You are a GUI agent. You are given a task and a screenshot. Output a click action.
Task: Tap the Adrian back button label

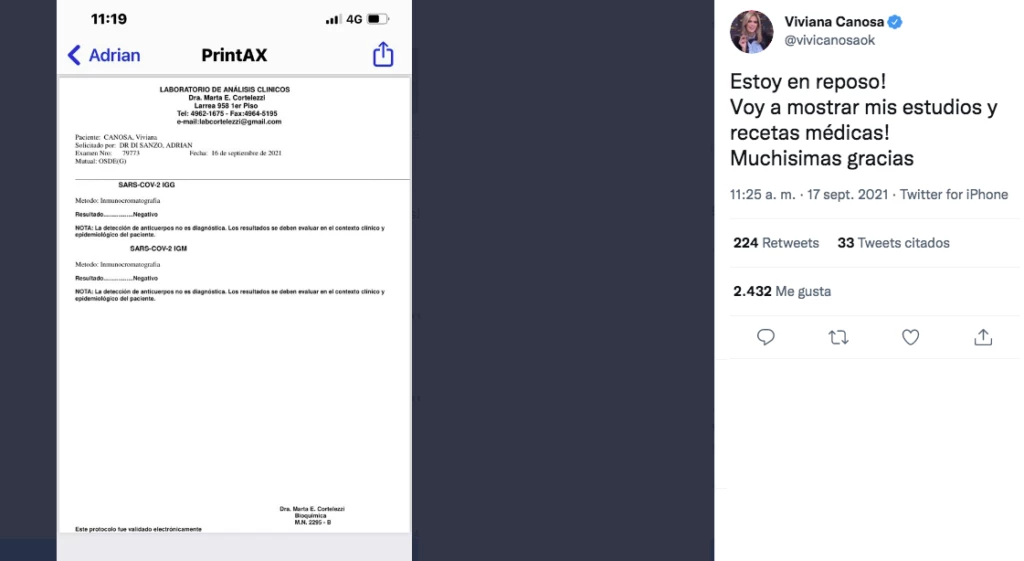click(114, 56)
